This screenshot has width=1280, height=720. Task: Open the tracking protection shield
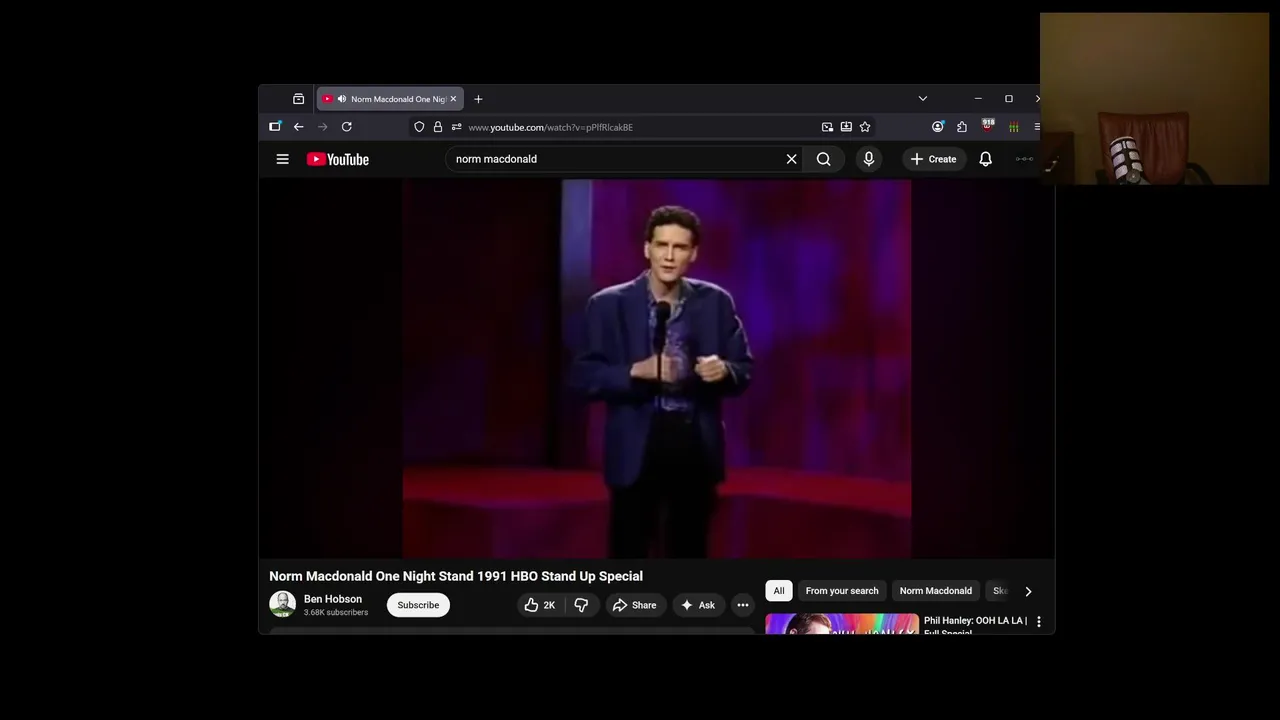pyautogui.click(x=419, y=127)
